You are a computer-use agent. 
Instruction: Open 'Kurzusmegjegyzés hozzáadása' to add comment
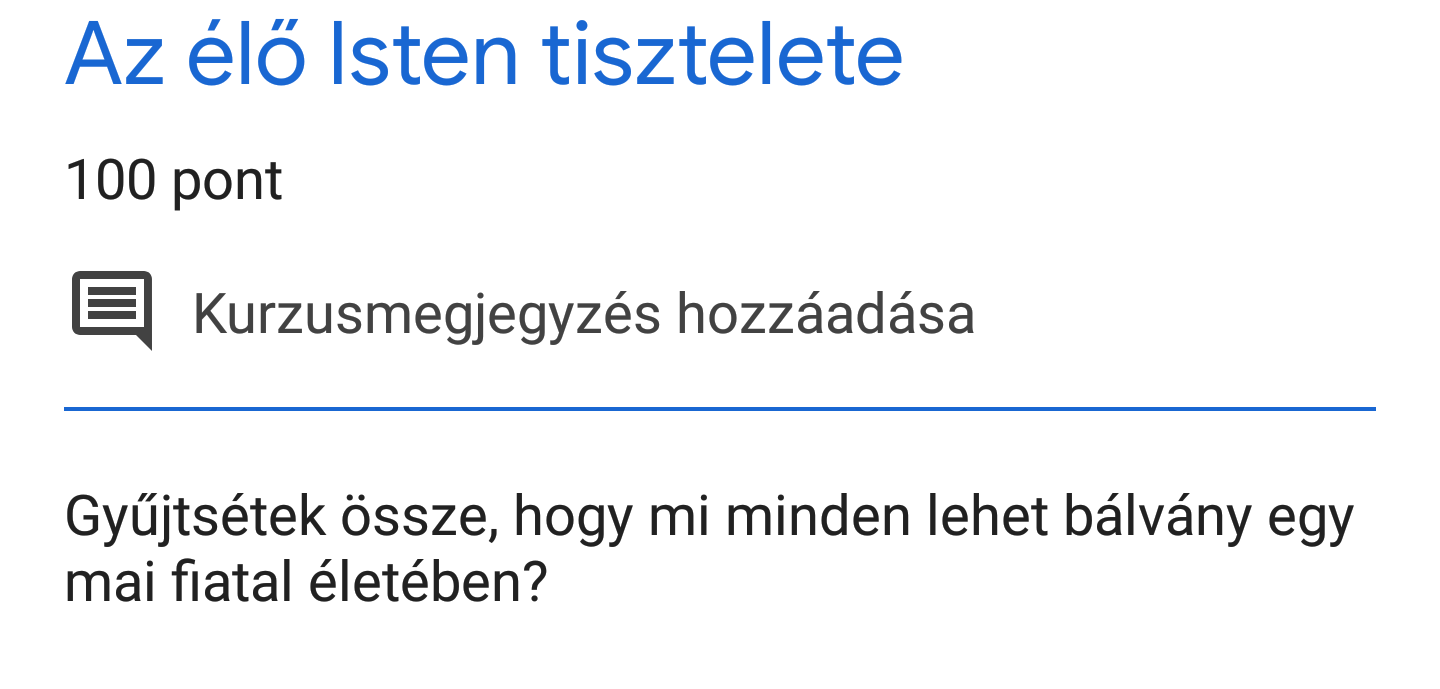[583, 314]
